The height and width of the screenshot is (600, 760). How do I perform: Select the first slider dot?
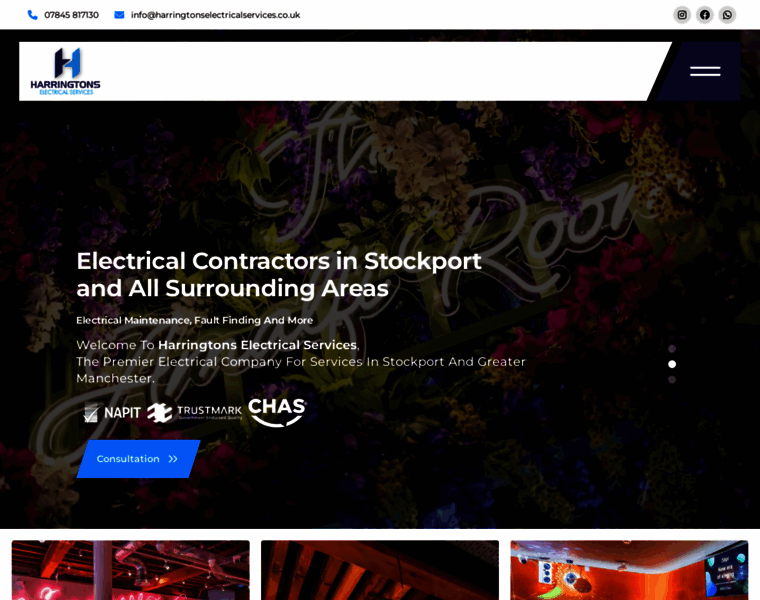pyautogui.click(x=672, y=348)
